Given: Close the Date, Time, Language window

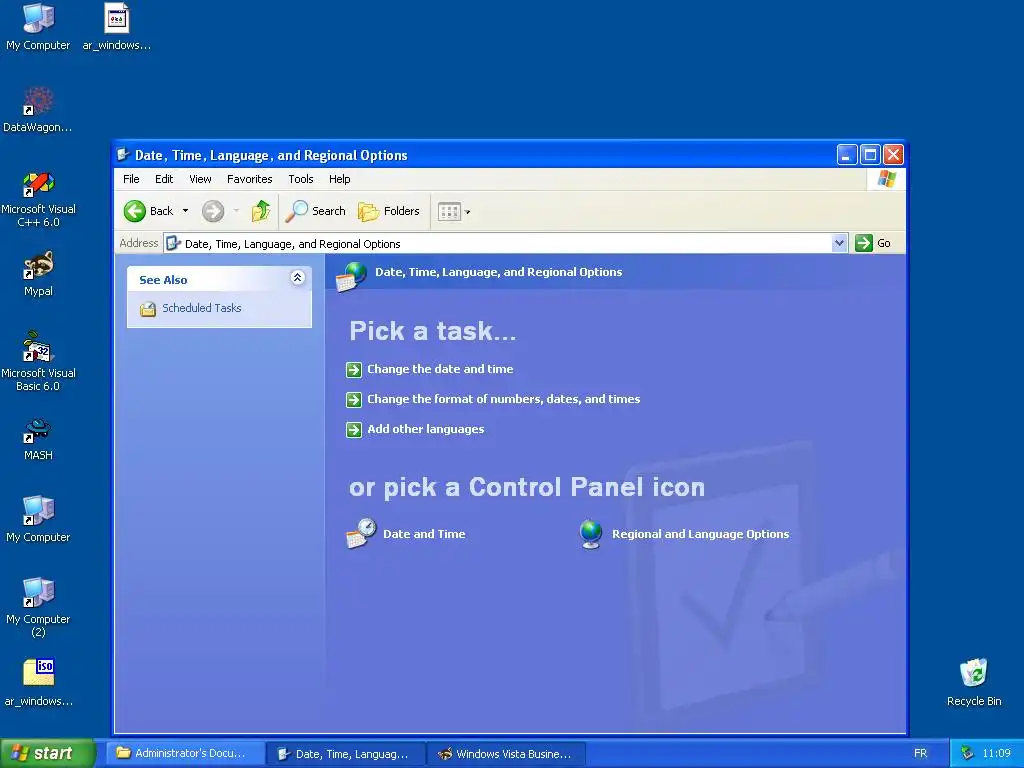Looking at the screenshot, I should coord(893,155).
